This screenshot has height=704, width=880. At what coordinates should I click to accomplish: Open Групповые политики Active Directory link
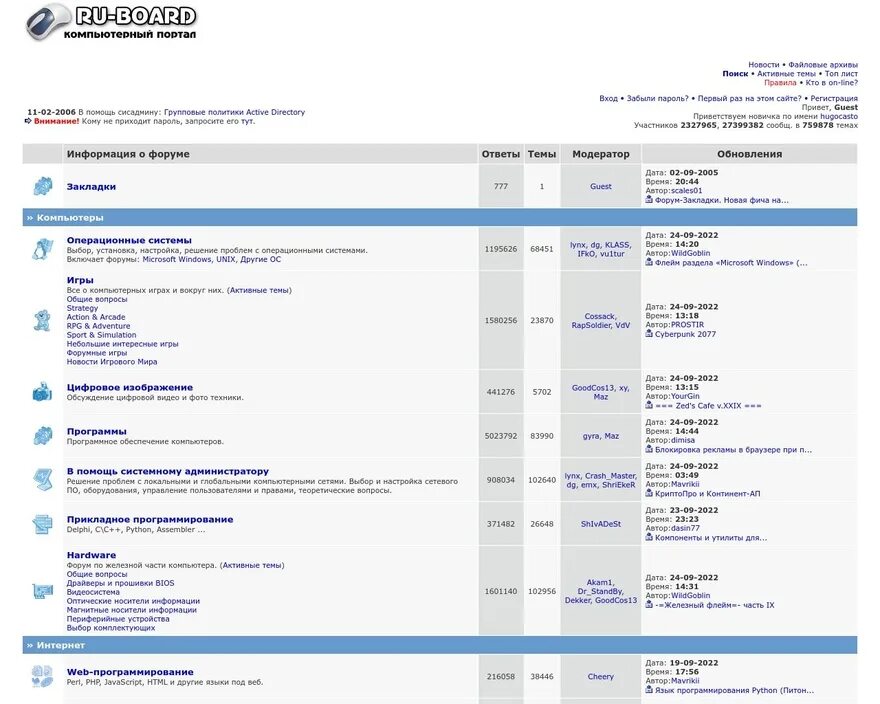(235, 112)
